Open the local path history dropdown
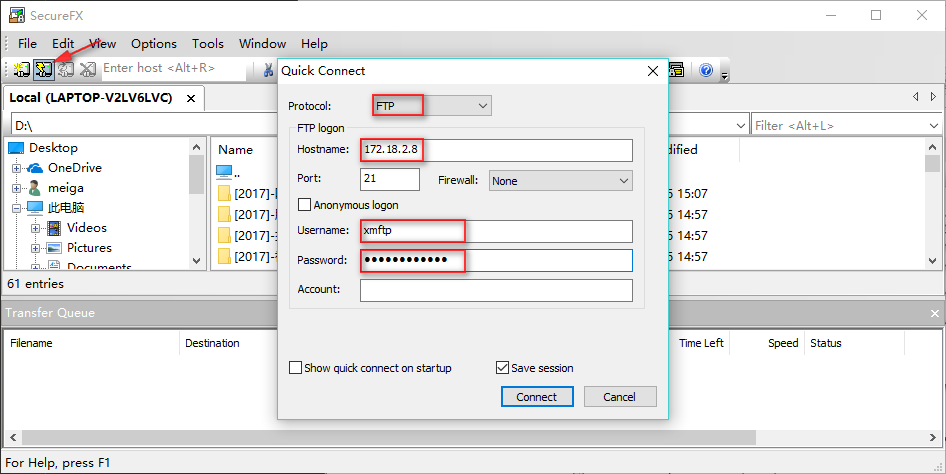Screen dimensions: 946x474 (741, 125)
